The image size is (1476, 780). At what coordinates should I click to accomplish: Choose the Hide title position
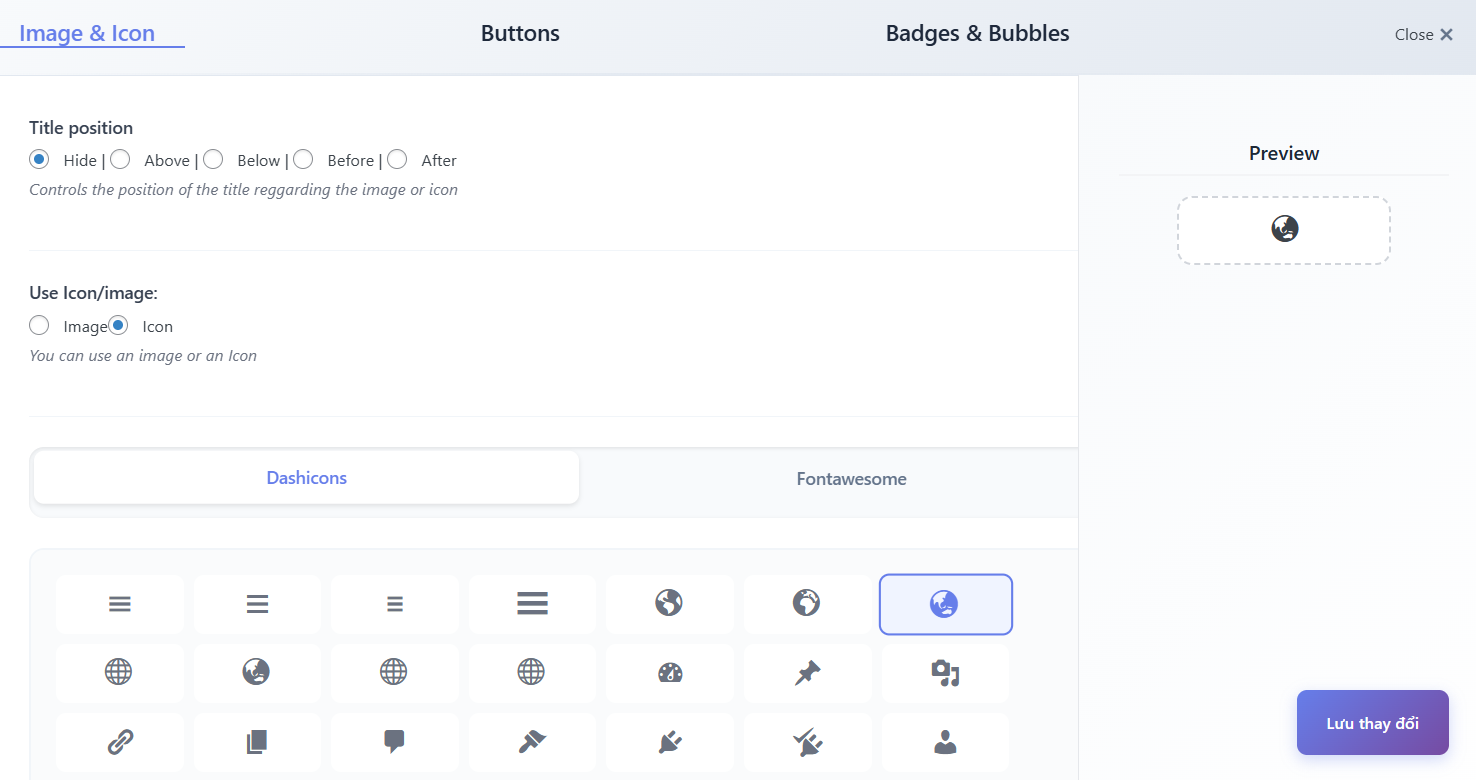click(39, 159)
